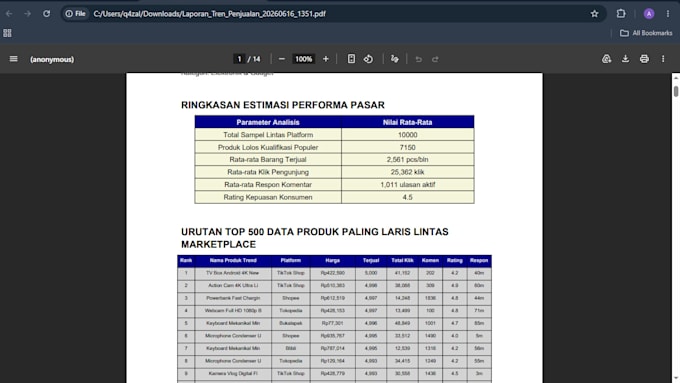Click the value 10000

point(408,135)
